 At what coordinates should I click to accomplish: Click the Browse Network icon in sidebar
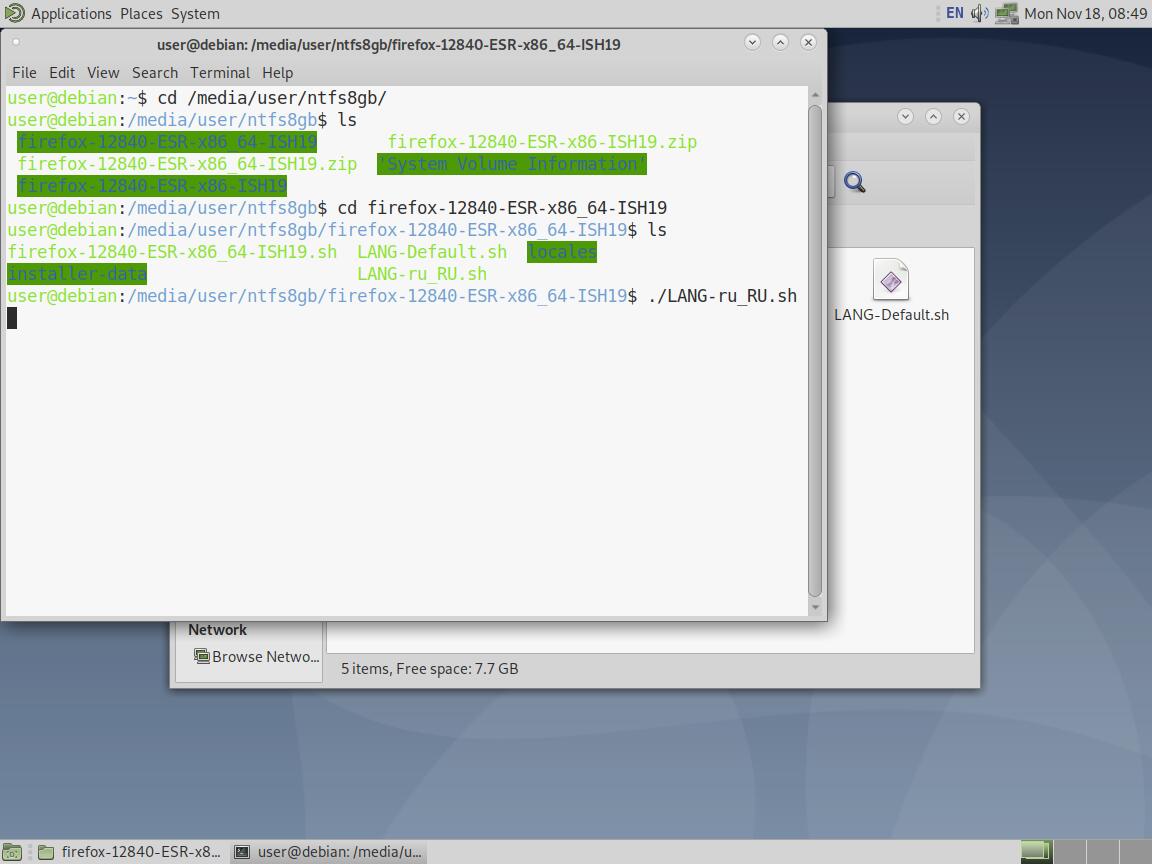201,655
